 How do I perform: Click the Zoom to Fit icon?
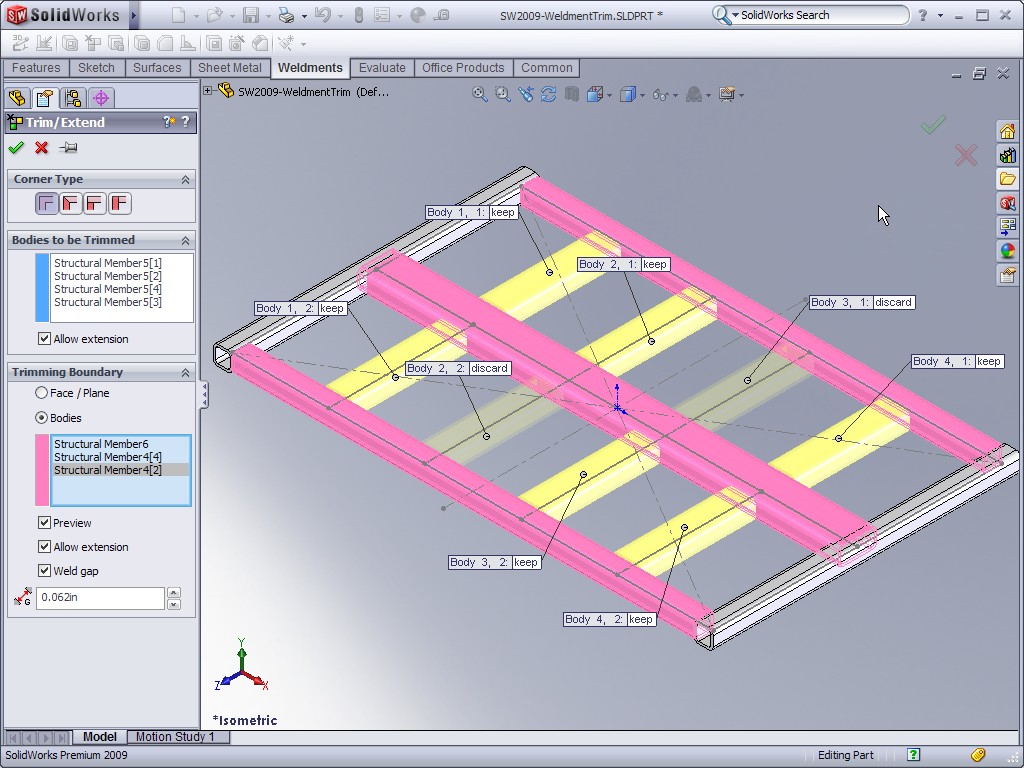click(x=480, y=94)
